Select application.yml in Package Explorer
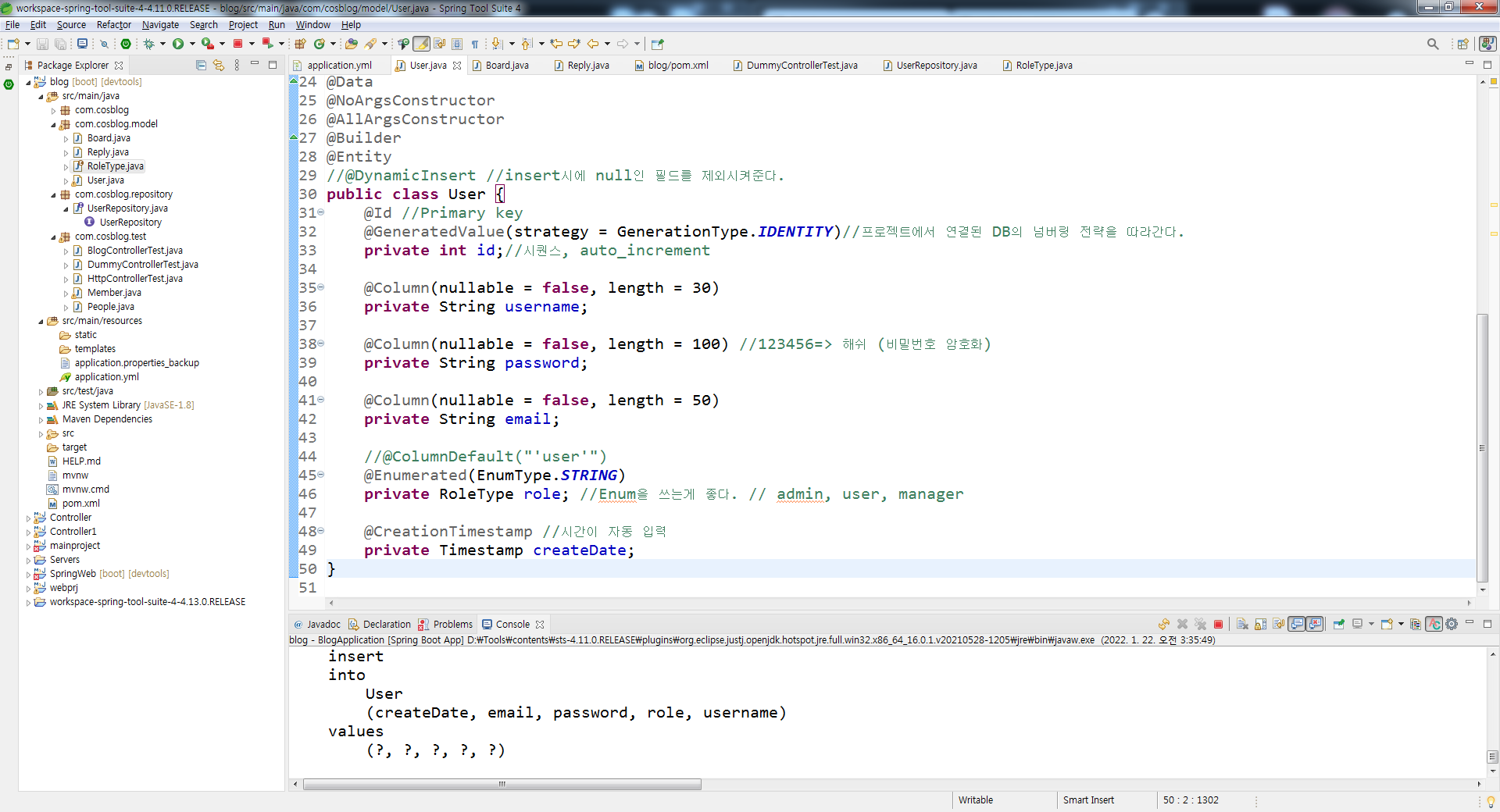 pyautogui.click(x=106, y=377)
